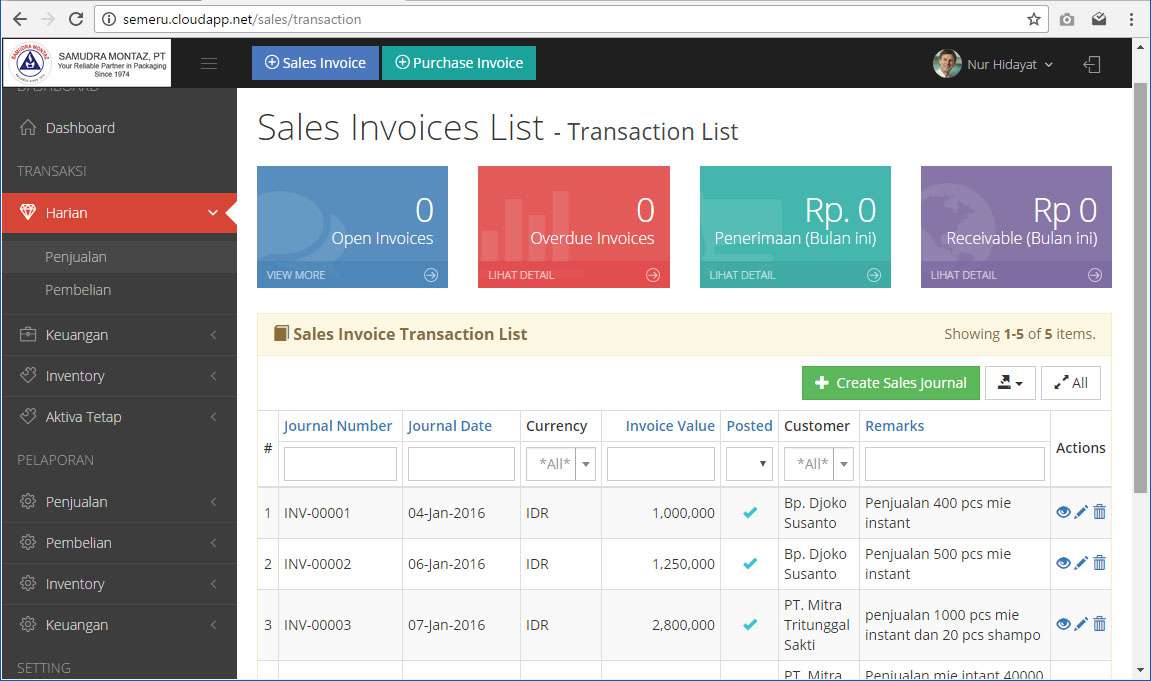Bookmark this page with the star icon
Viewport: 1151px width, 681px height.
tap(1034, 19)
